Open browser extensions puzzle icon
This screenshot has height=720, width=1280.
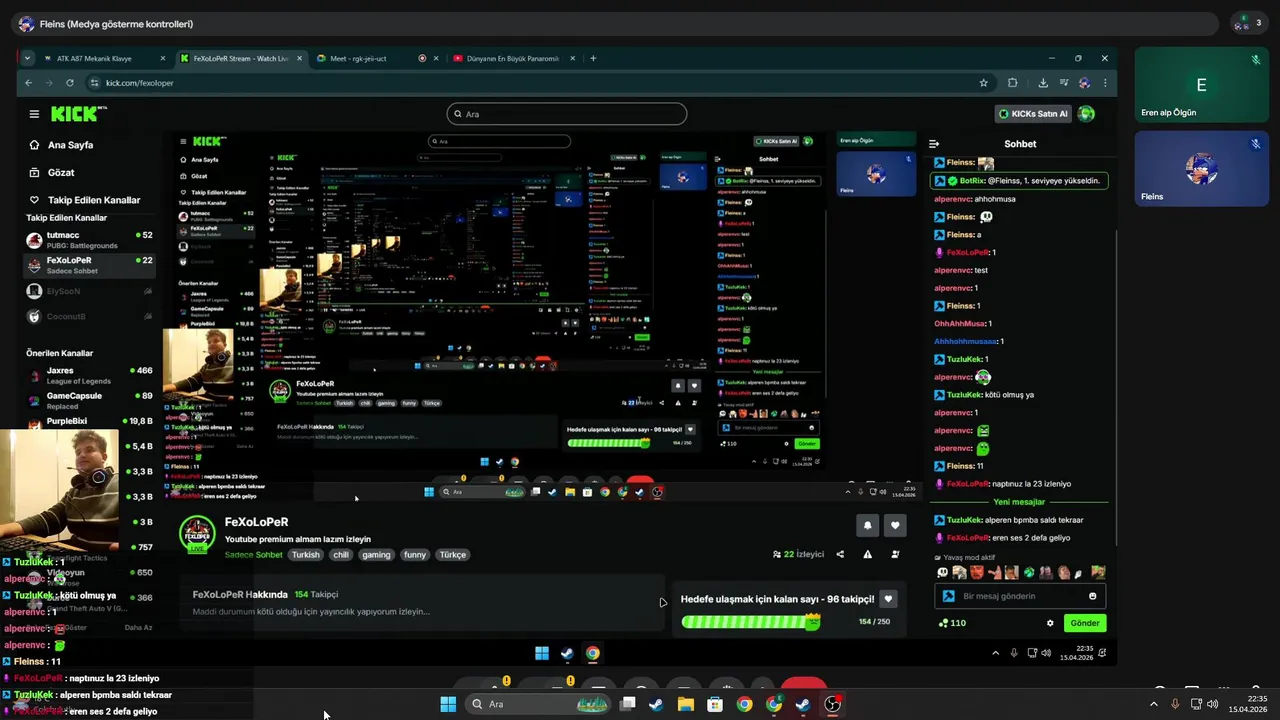click(1012, 83)
